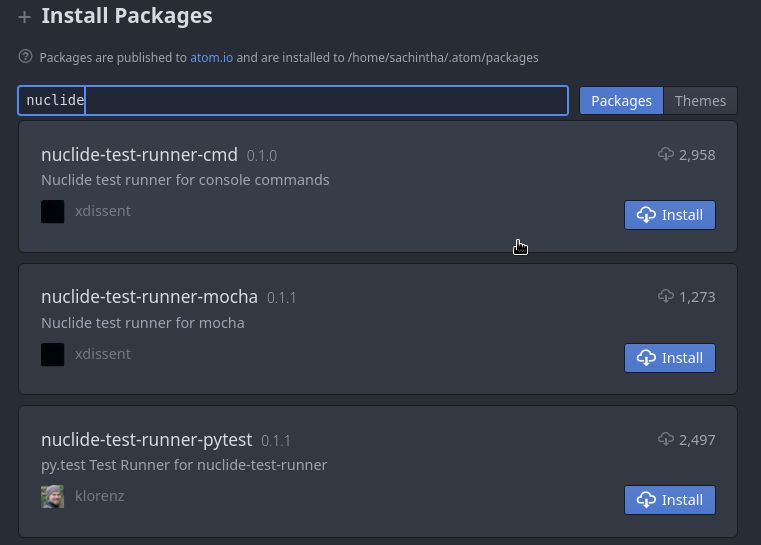Click version 0.1.1 of nuclide-test-runner-mocha
The width and height of the screenshot is (761, 545).
click(x=281, y=297)
